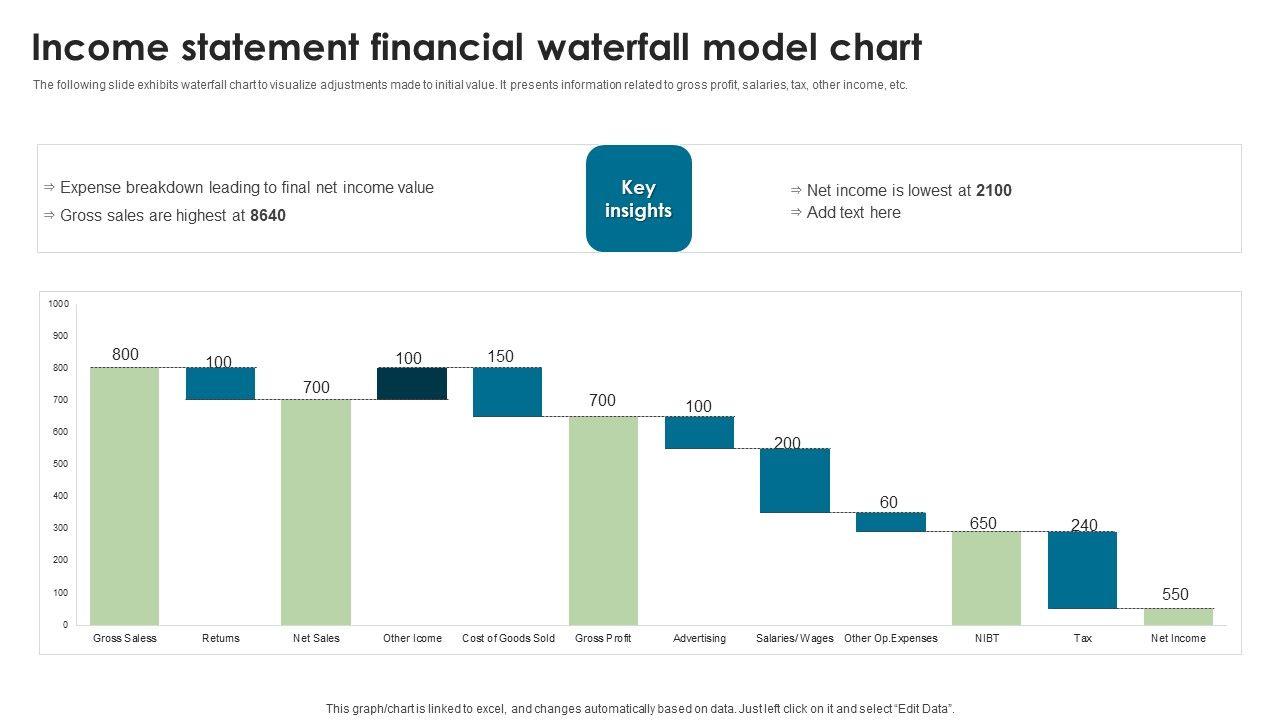
Task: Click arrow bullet before 'Gross sales are highest'
Action: tap(49, 215)
